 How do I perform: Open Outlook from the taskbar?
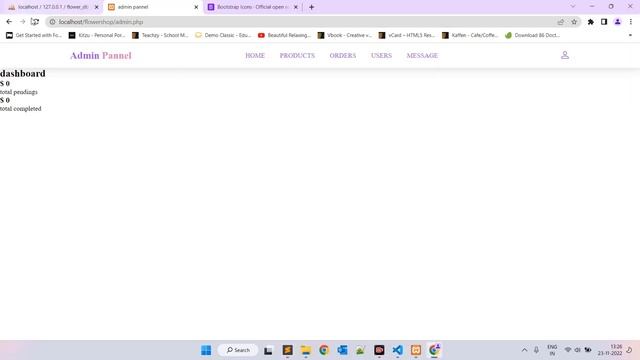click(342, 350)
